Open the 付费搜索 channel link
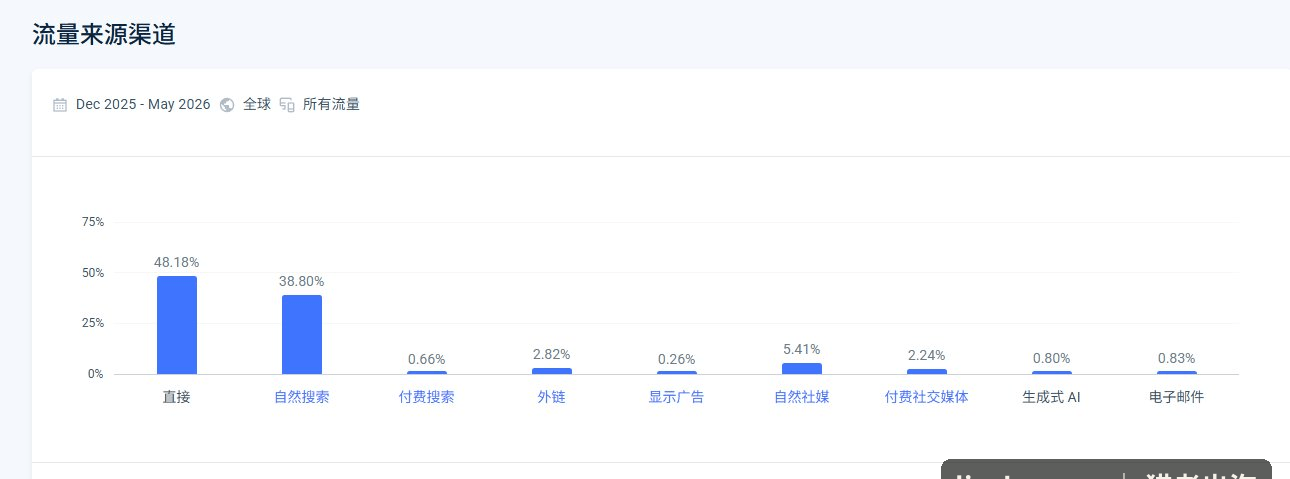This screenshot has height=479, width=1290. click(427, 397)
